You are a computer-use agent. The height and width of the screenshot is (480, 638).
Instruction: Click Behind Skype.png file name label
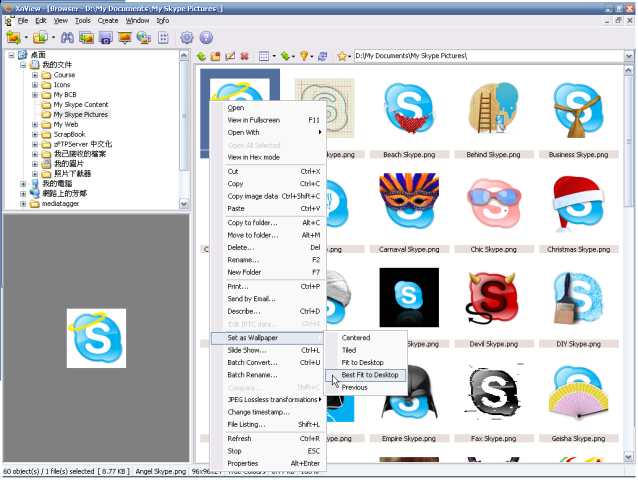click(494, 155)
